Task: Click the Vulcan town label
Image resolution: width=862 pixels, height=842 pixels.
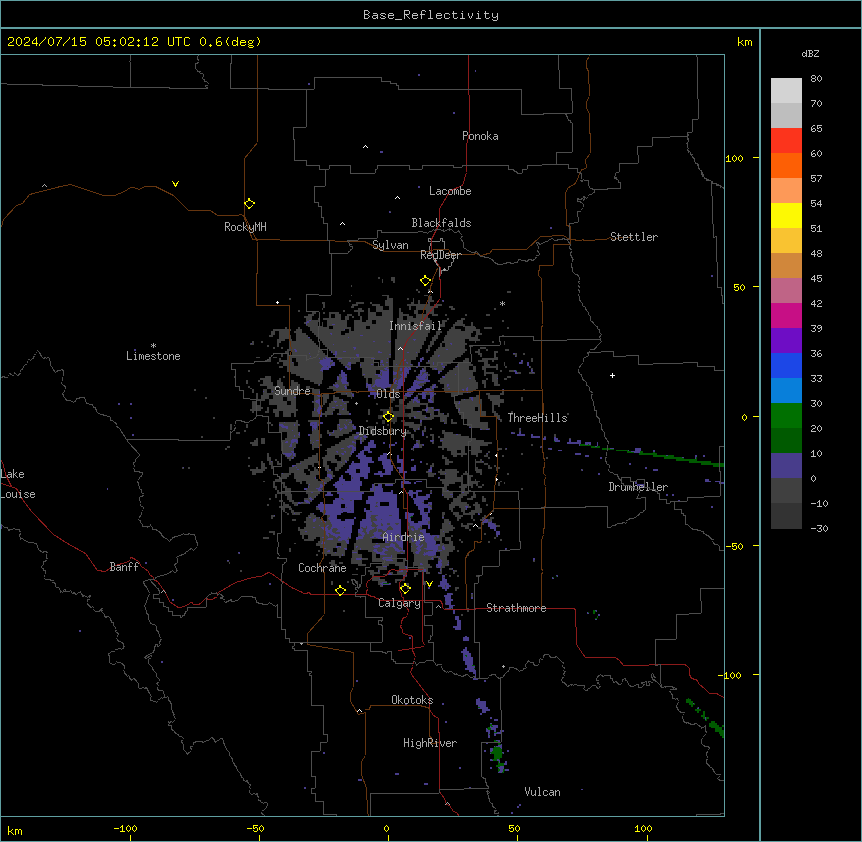Action: [x=543, y=792]
